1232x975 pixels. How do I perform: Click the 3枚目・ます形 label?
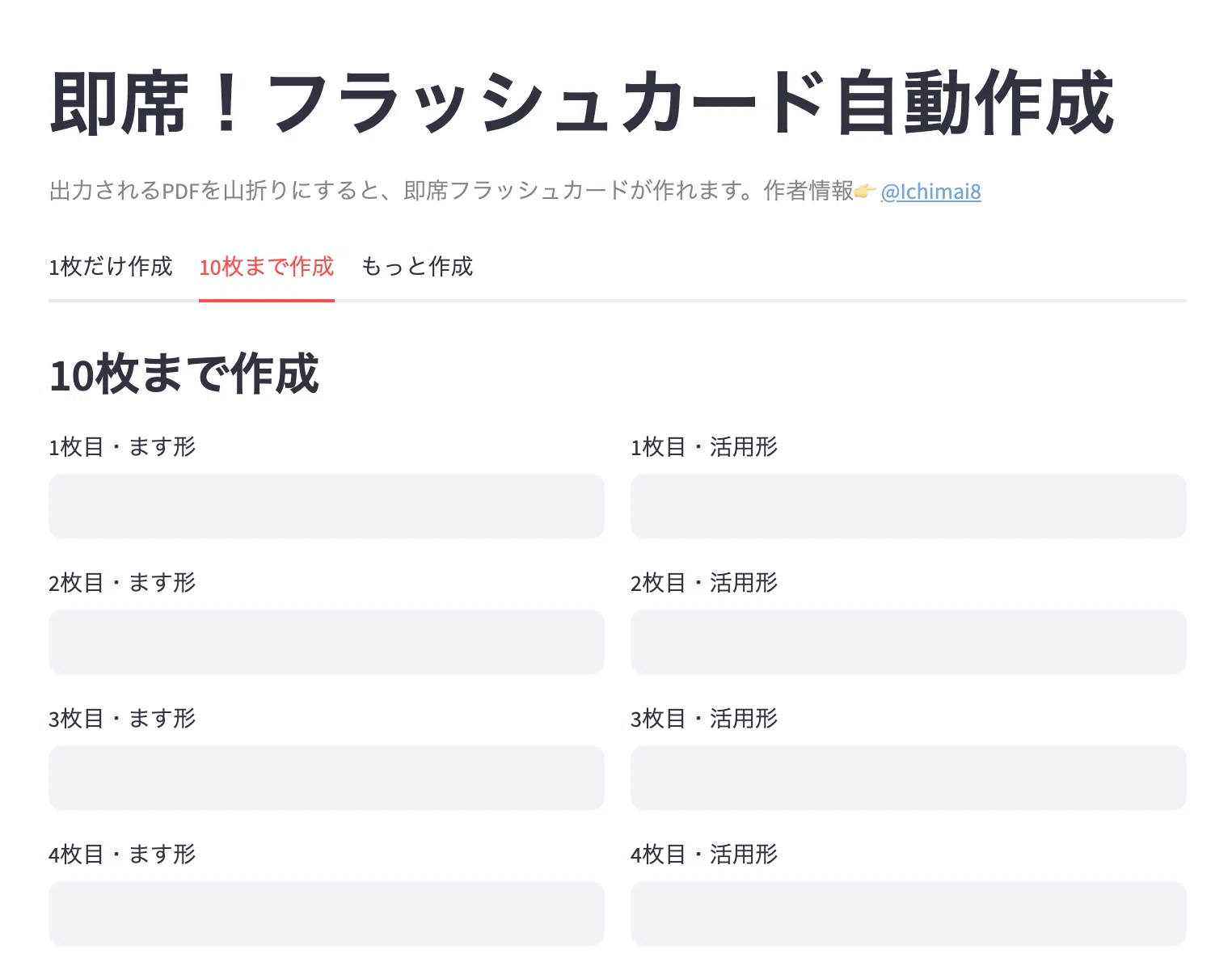tap(122, 719)
